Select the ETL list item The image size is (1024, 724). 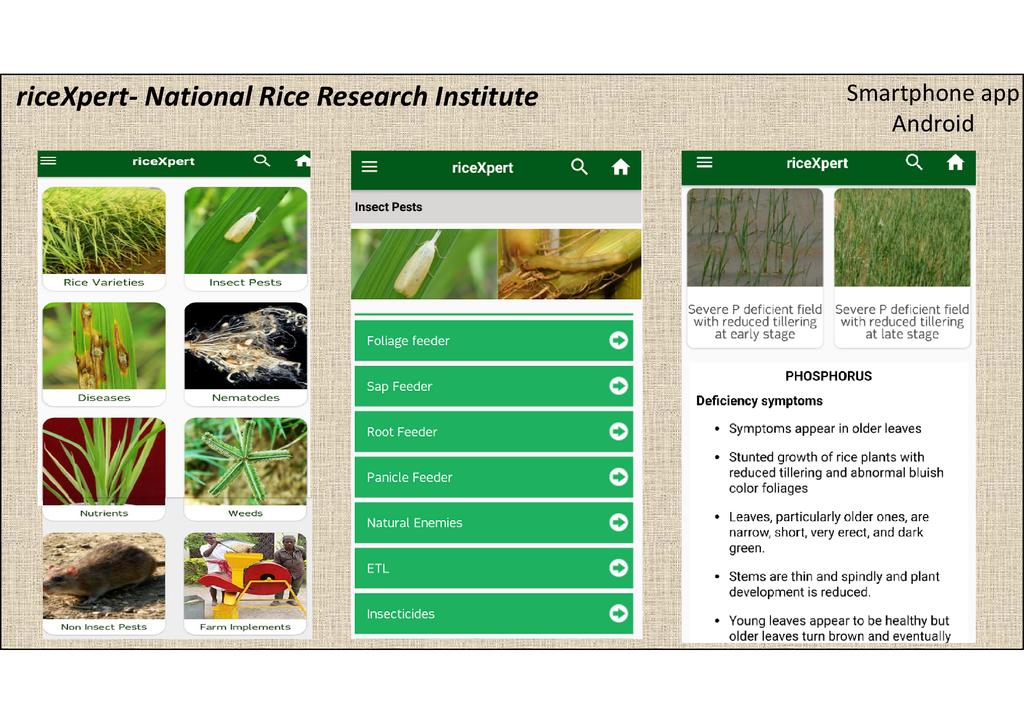click(493, 568)
